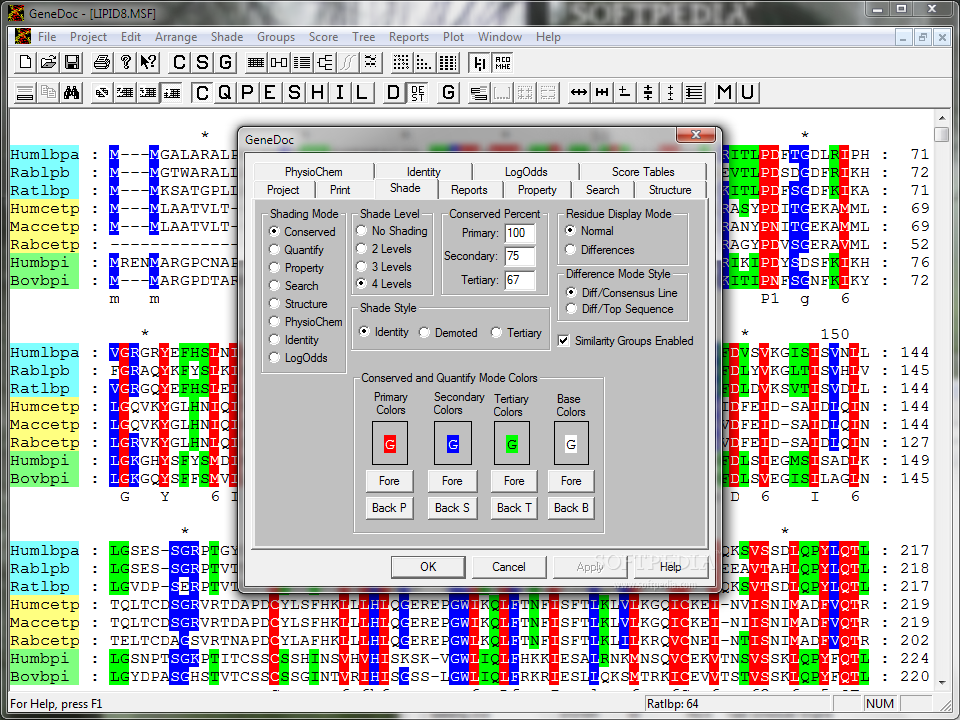Click the Primary conserved percent field

click(520, 233)
